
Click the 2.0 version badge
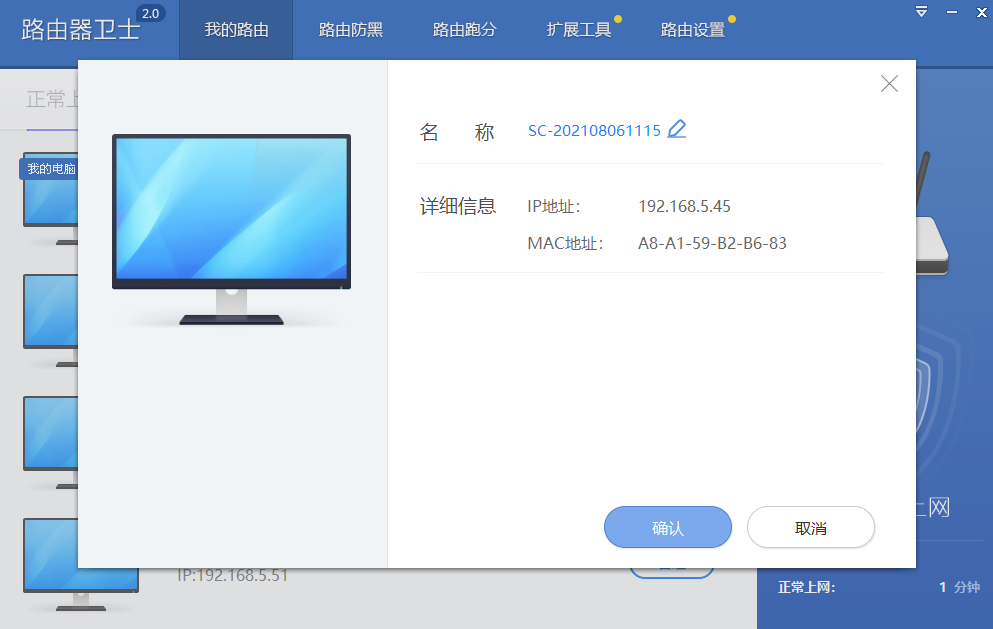click(x=151, y=13)
